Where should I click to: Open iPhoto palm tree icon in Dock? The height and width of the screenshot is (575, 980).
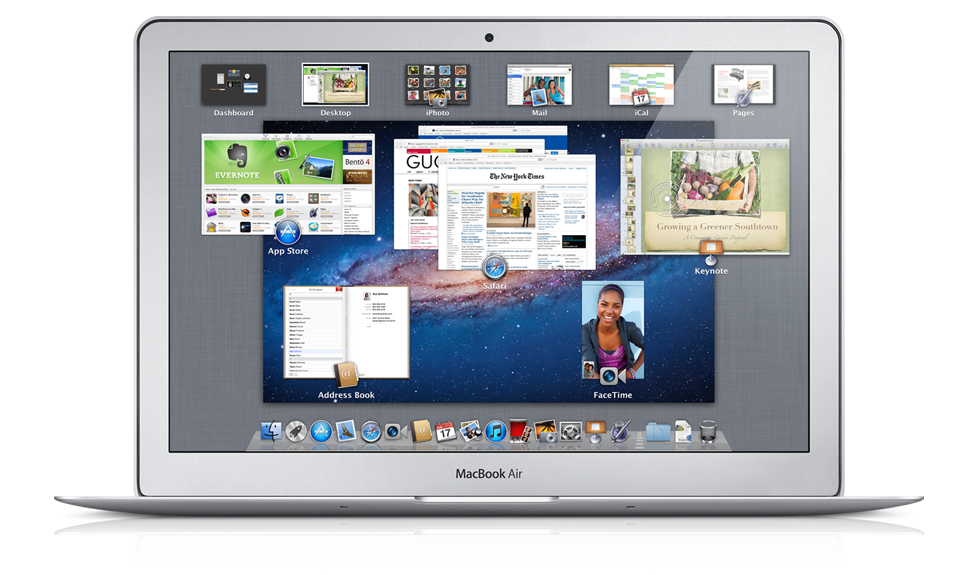coord(546,431)
